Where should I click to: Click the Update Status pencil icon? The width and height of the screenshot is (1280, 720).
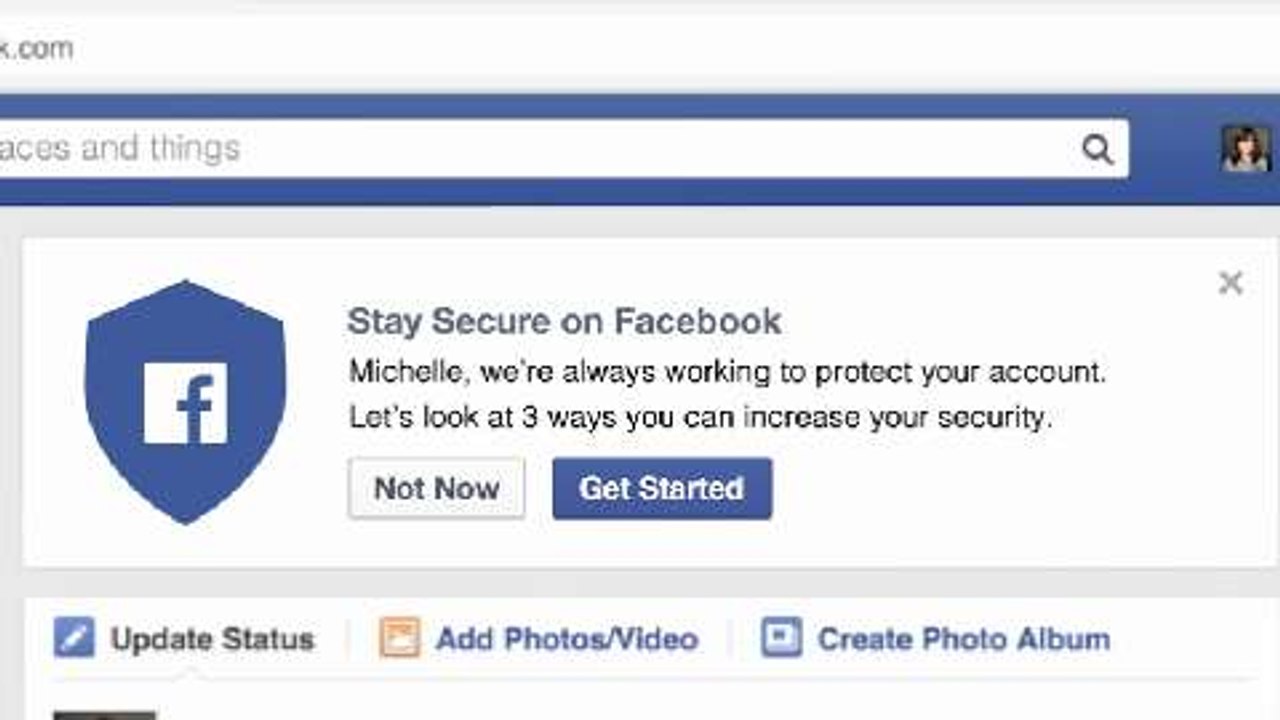[x=74, y=638]
